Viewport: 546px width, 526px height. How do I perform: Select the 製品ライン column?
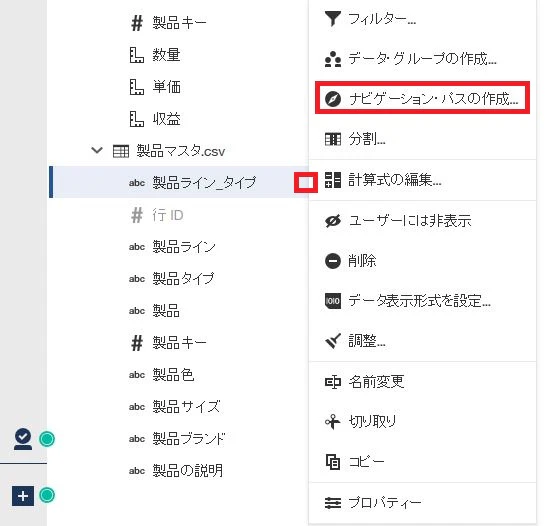[x=184, y=247]
